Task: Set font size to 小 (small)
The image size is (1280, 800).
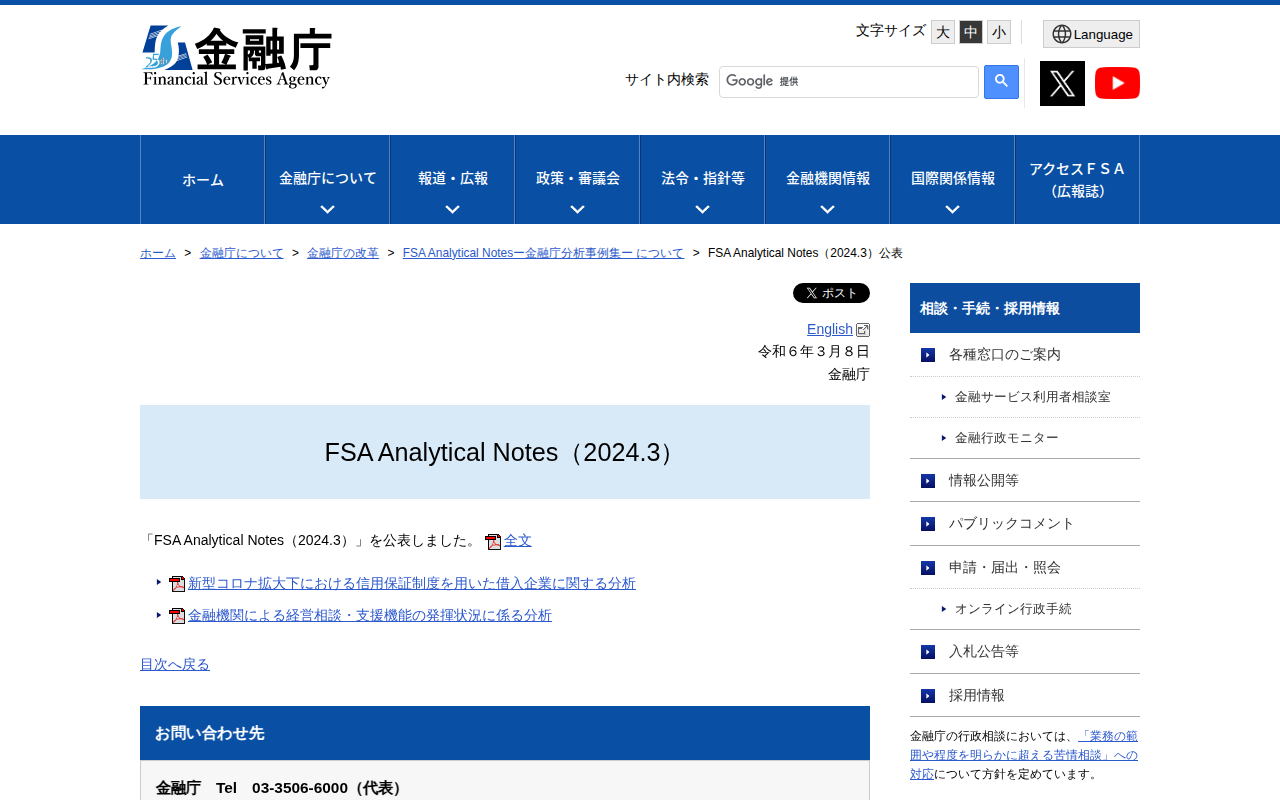Action: (999, 32)
